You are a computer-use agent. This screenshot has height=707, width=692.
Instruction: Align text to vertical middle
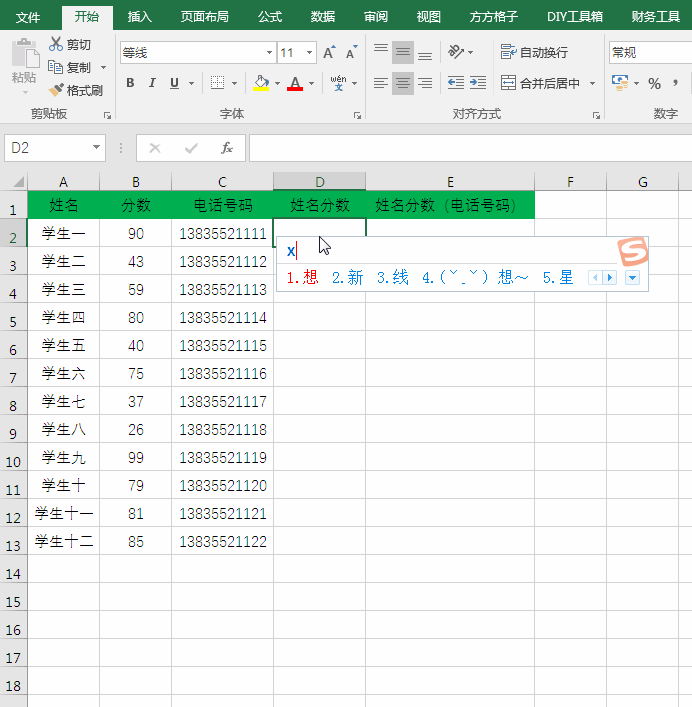click(403, 52)
